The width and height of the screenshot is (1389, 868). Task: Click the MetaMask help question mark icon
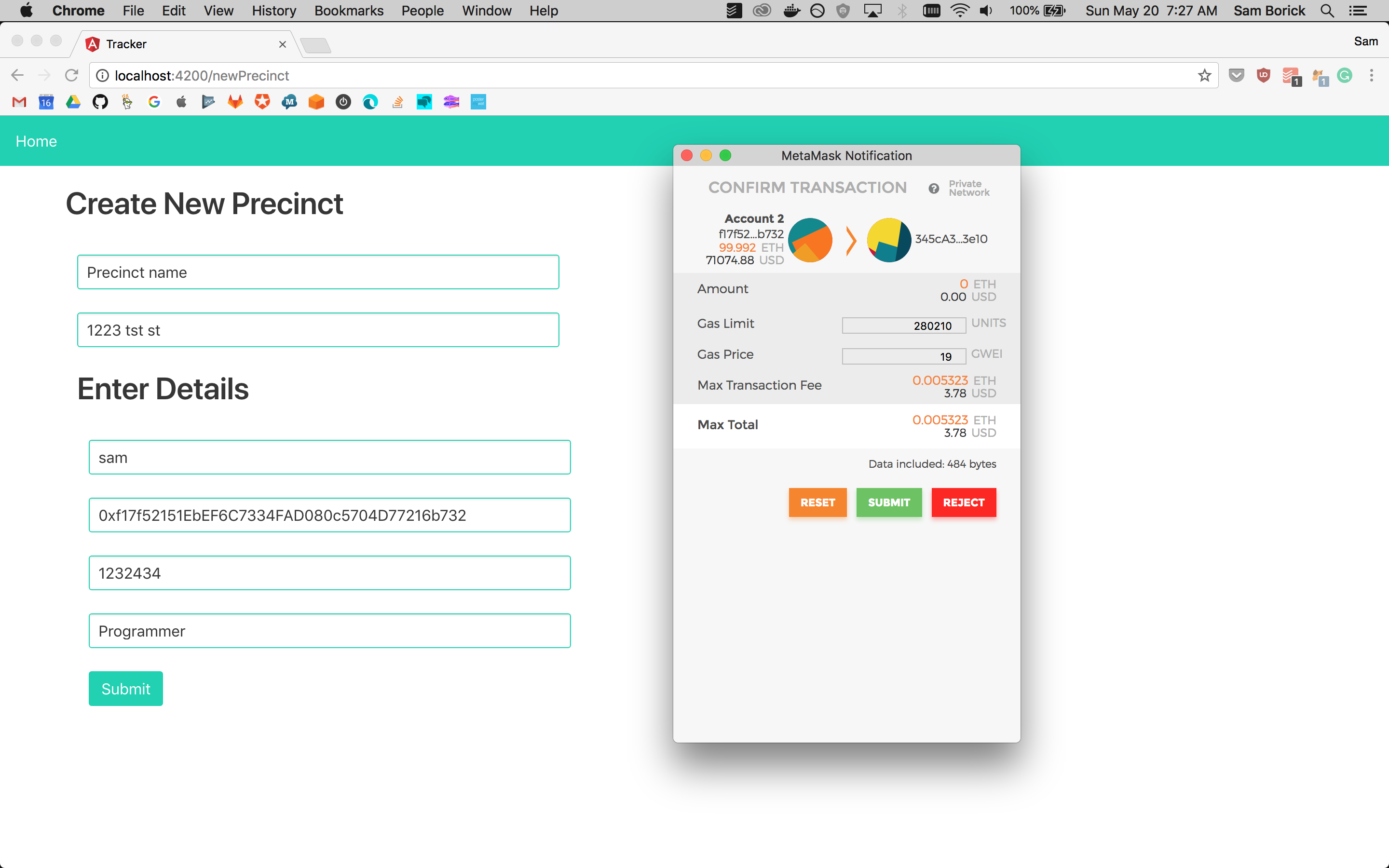click(934, 188)
